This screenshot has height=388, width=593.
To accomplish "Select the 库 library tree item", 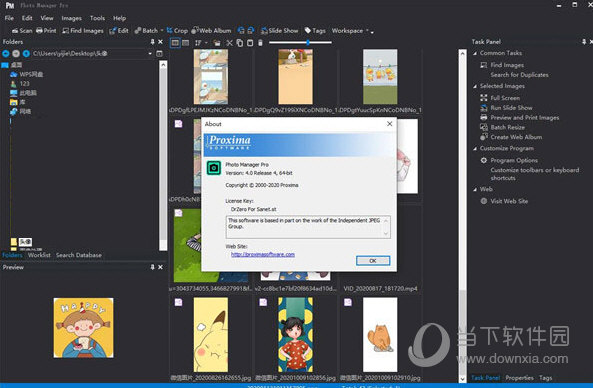I will pos(18,102).
